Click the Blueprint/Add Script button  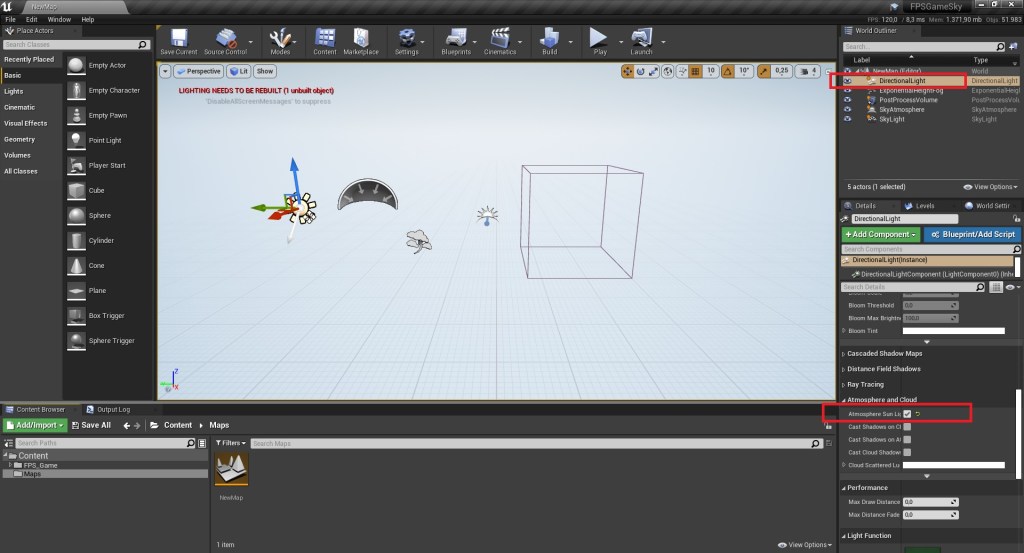click(x=971, y=234)
